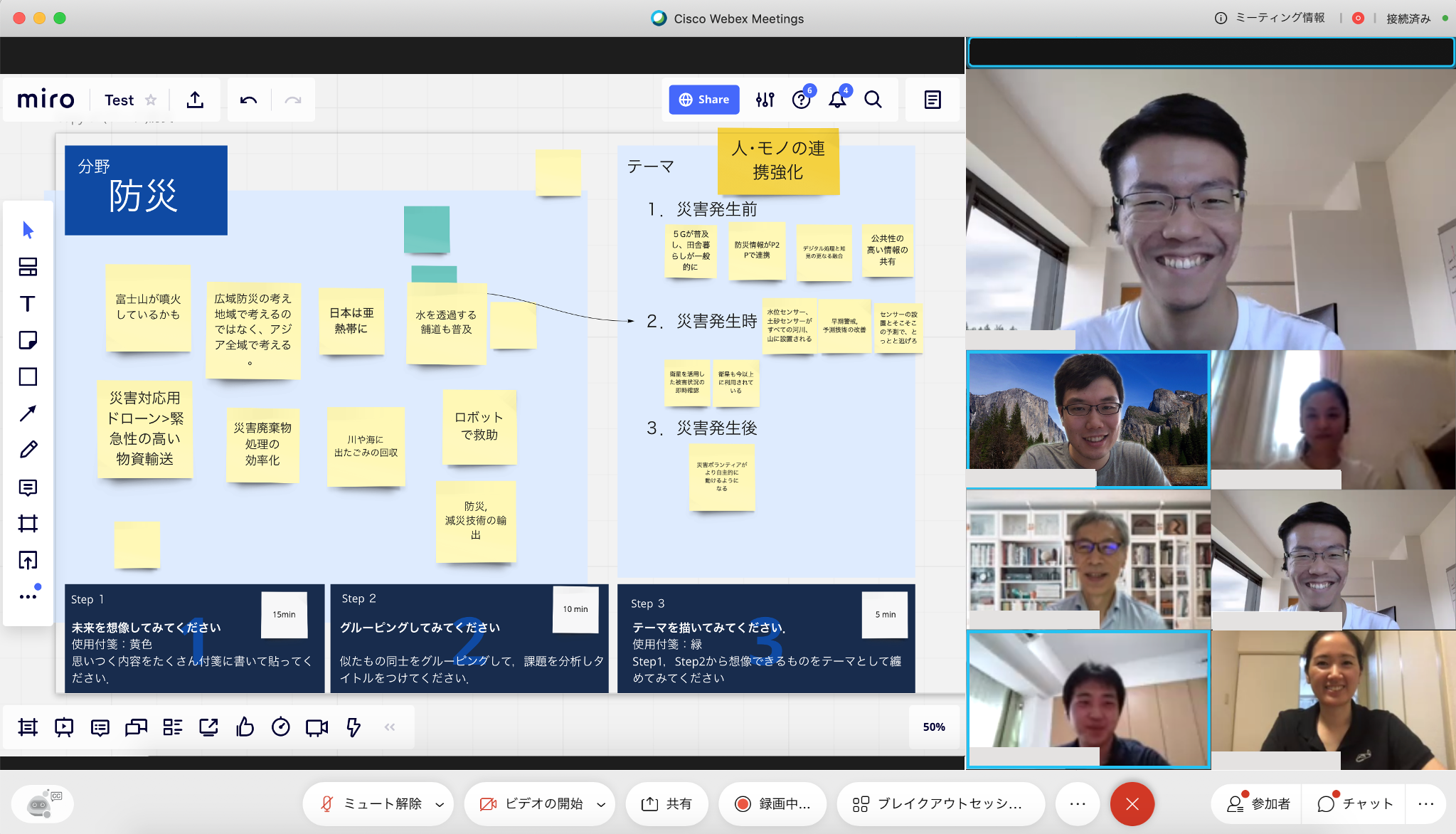Select the Text tool in left toolbar
This screenshot has width=1456, height=834.
pos(28,304)
